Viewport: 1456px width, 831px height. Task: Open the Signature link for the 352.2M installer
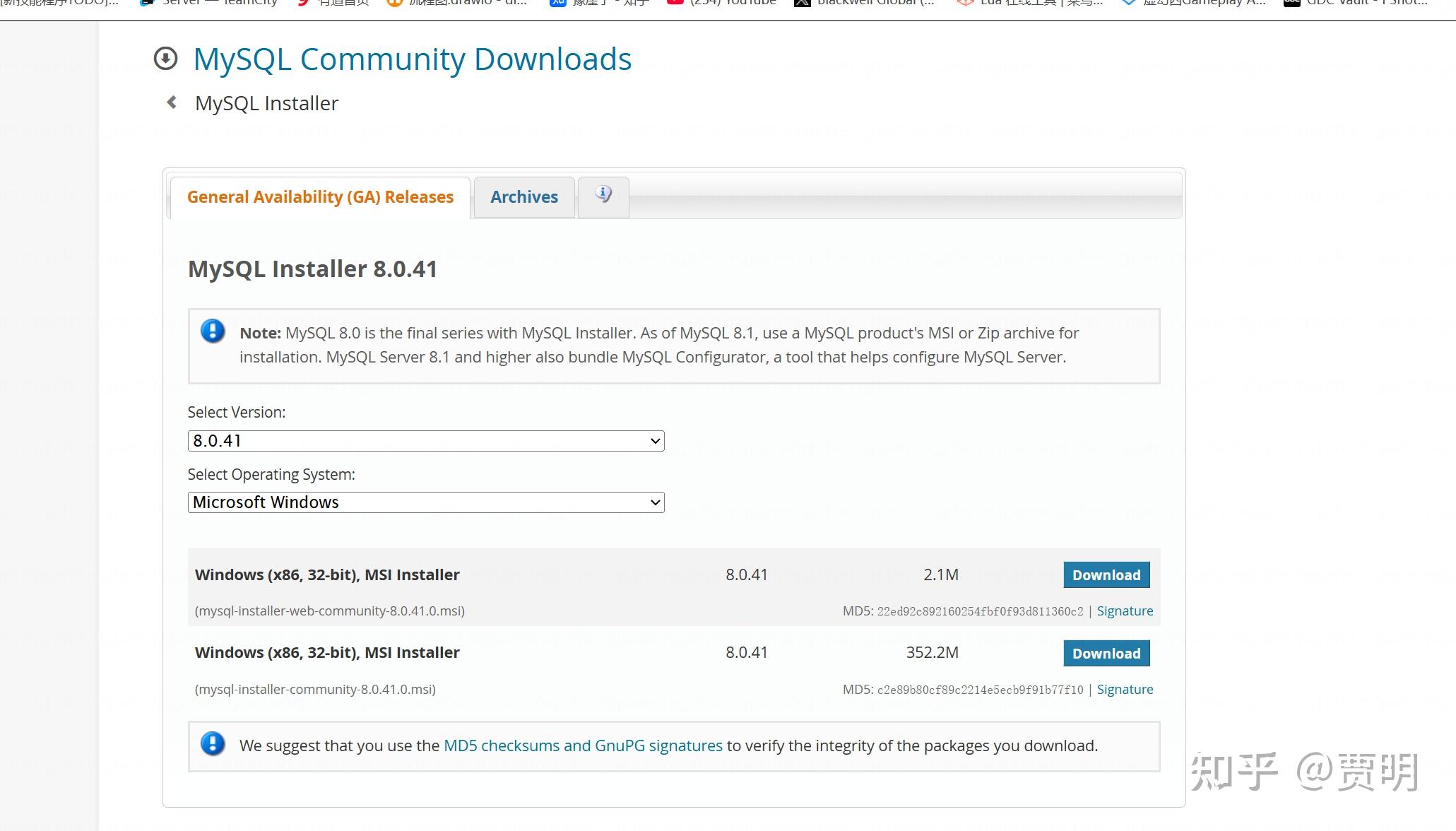pos(1125,690)
